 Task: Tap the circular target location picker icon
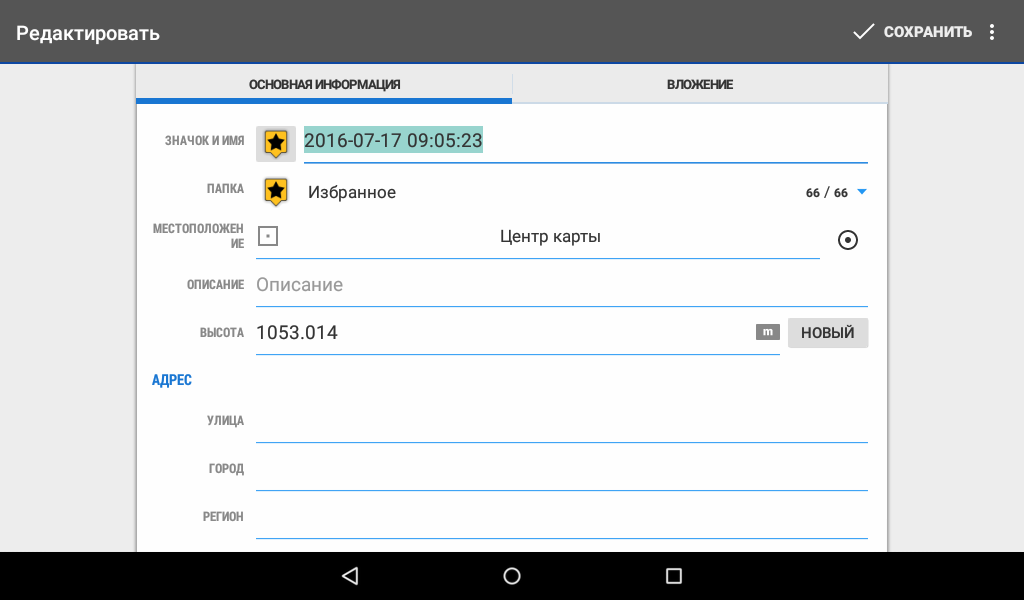pyautogui.click(x=847, y=240)
